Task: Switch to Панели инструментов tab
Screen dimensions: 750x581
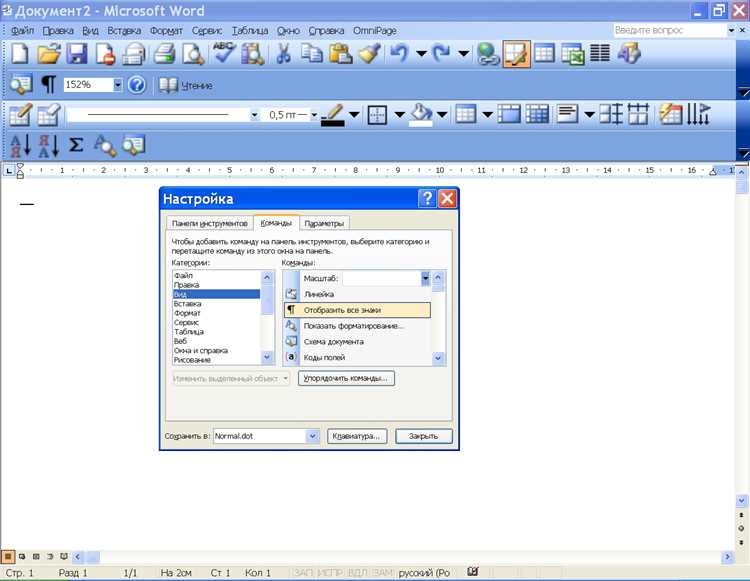Action: [x=210, y=223]
